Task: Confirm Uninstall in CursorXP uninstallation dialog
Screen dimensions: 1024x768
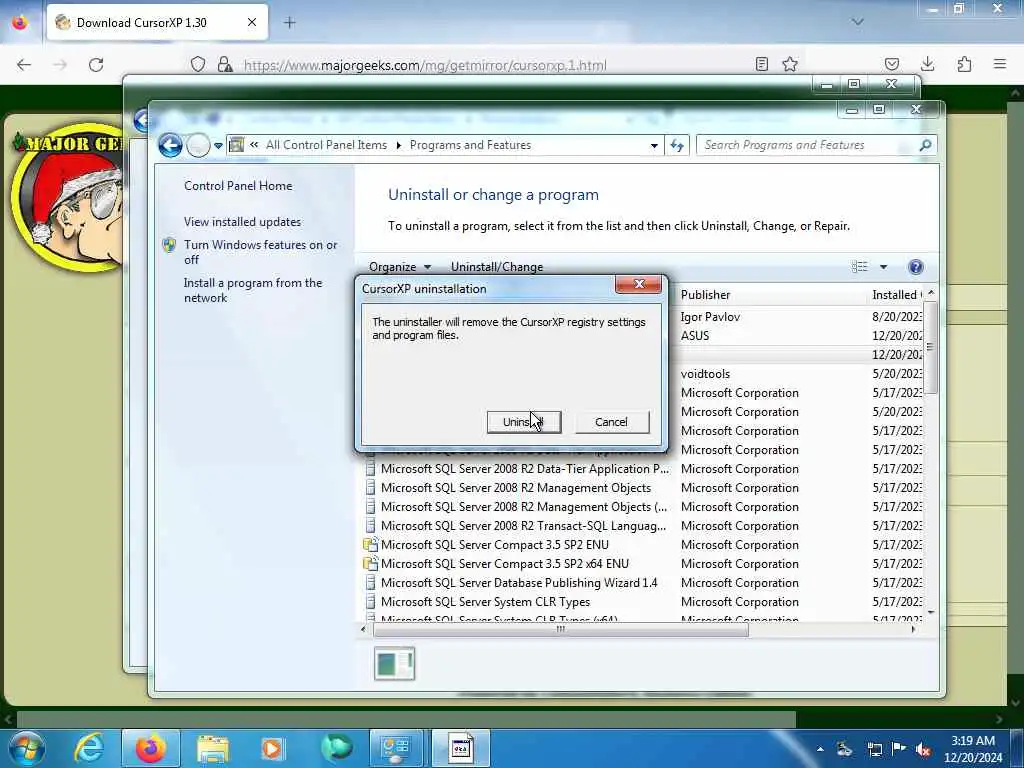Action: [524, 422]
